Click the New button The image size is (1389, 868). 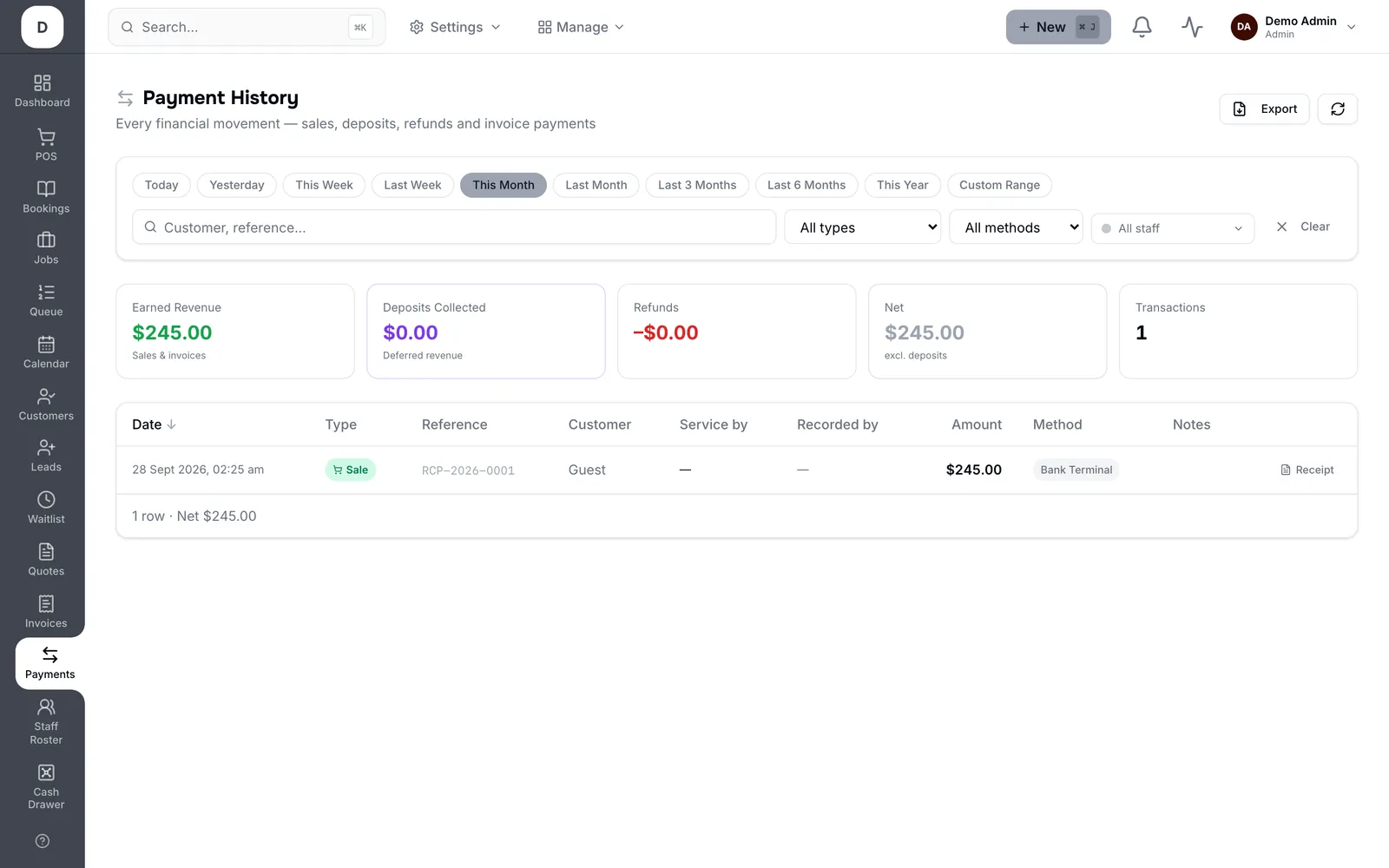tap(1058, 27)
